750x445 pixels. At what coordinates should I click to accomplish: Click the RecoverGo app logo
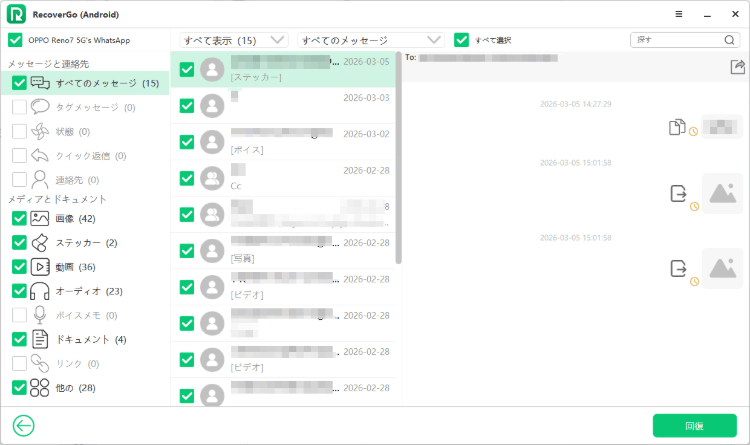pyautogui.click(x=16, y=14)
